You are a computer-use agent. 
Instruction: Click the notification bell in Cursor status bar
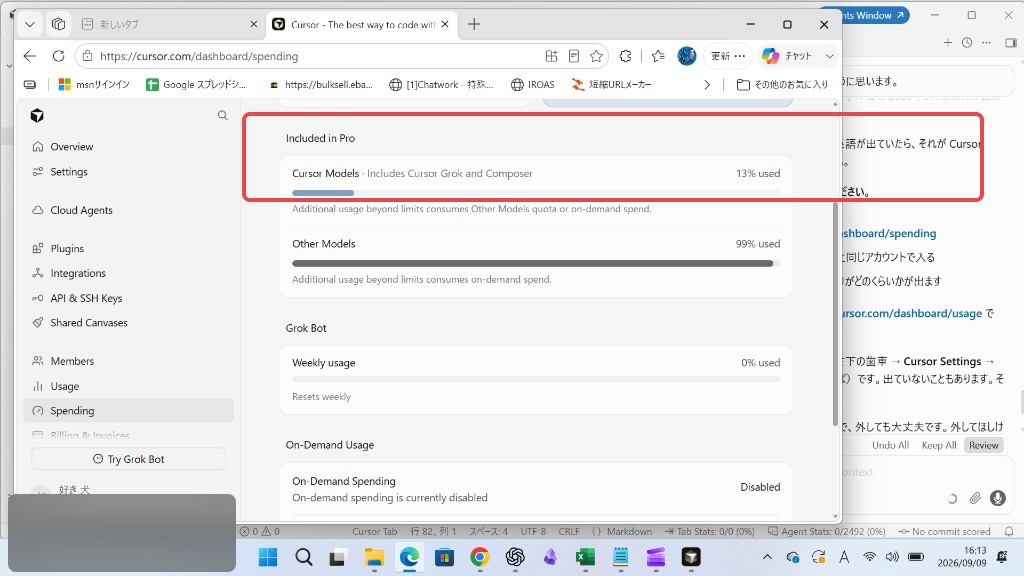[x=1009, y=531]
